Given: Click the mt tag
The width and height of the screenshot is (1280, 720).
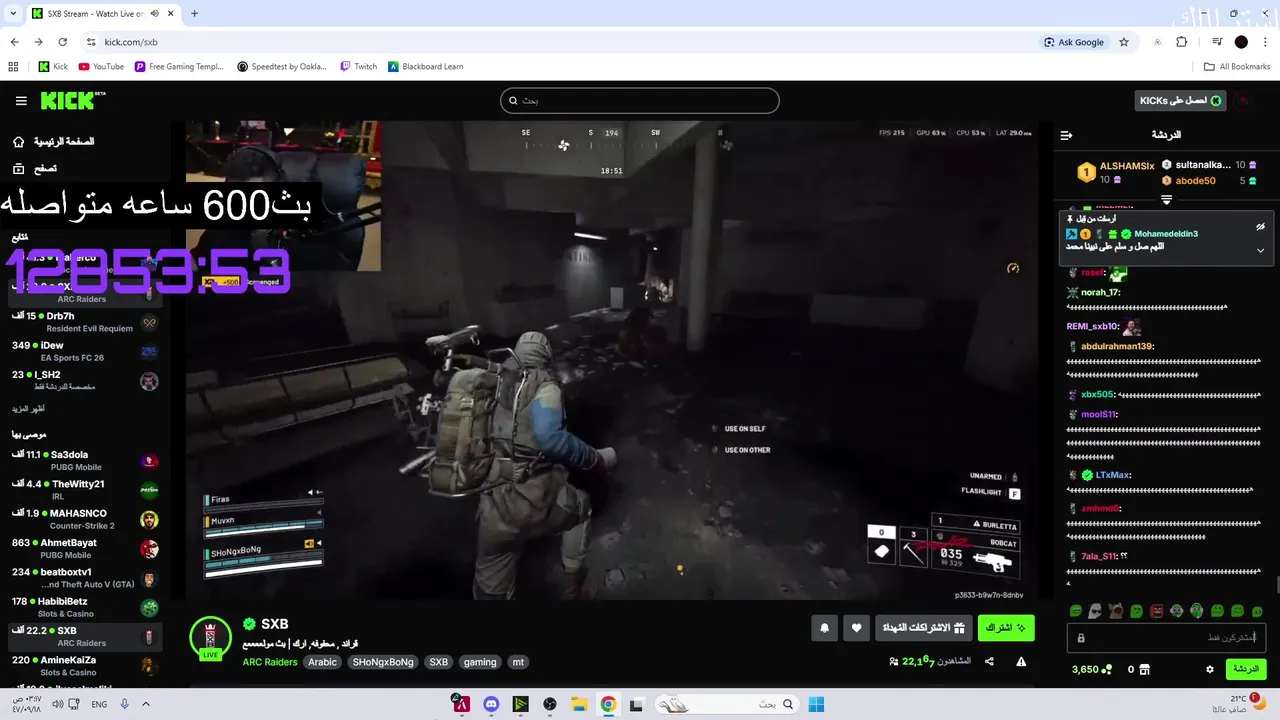Looking at the screenshot, I should click(x=518, y=662).
